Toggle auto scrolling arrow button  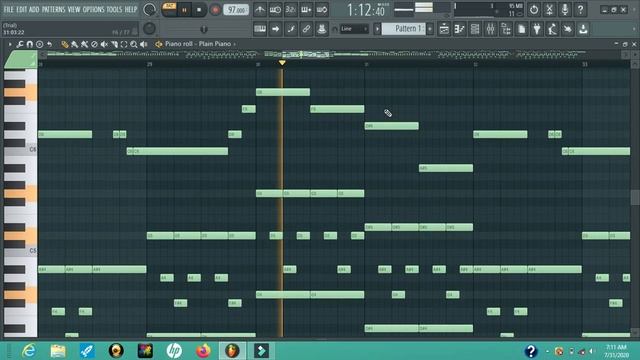pos(276,29)
